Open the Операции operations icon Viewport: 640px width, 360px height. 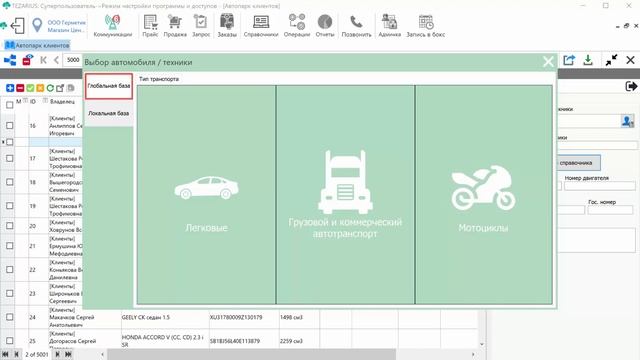coord(297,26)
